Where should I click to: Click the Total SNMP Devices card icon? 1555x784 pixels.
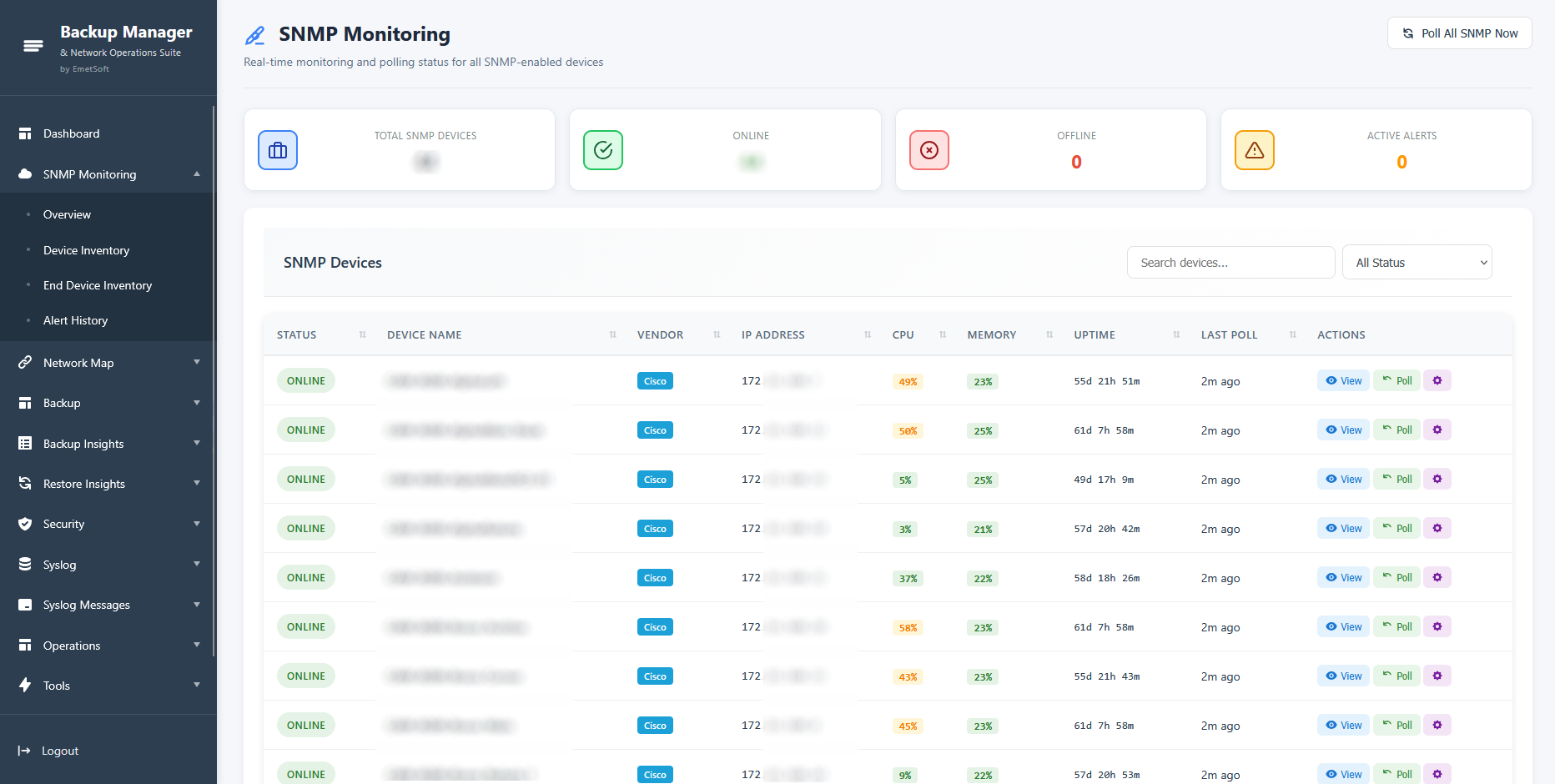pos(278,150)
